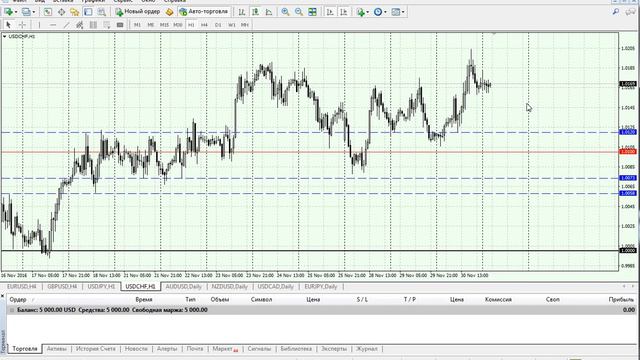
Task: Click the Templates icon
Action: pyautogui.click(x=396, y=12)
